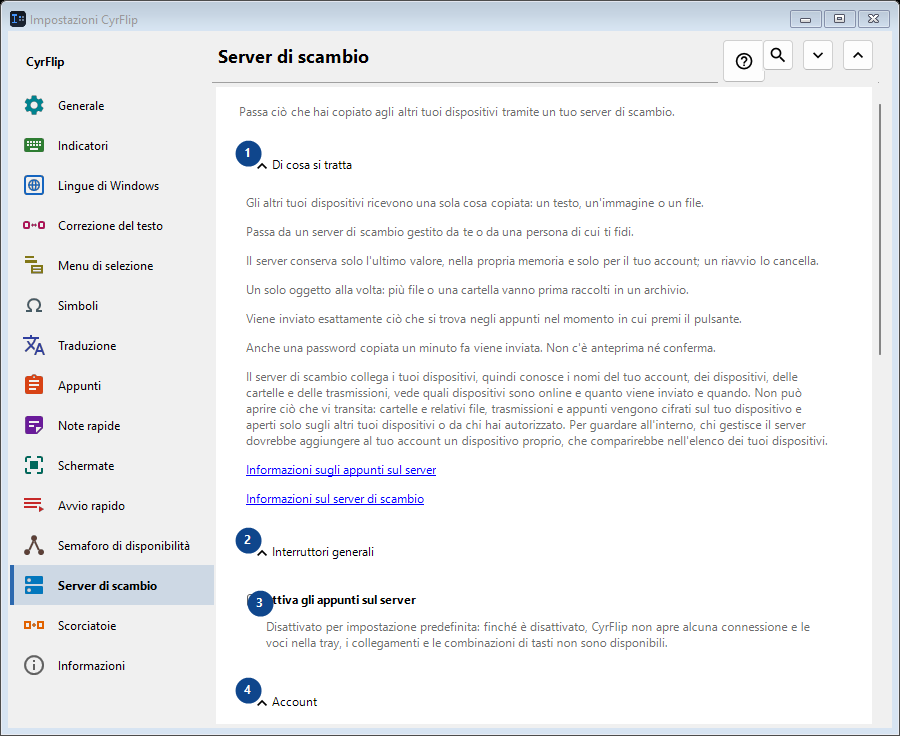Click the Server di scambio server icon
The image size is (900, 736).
(34, 585)
